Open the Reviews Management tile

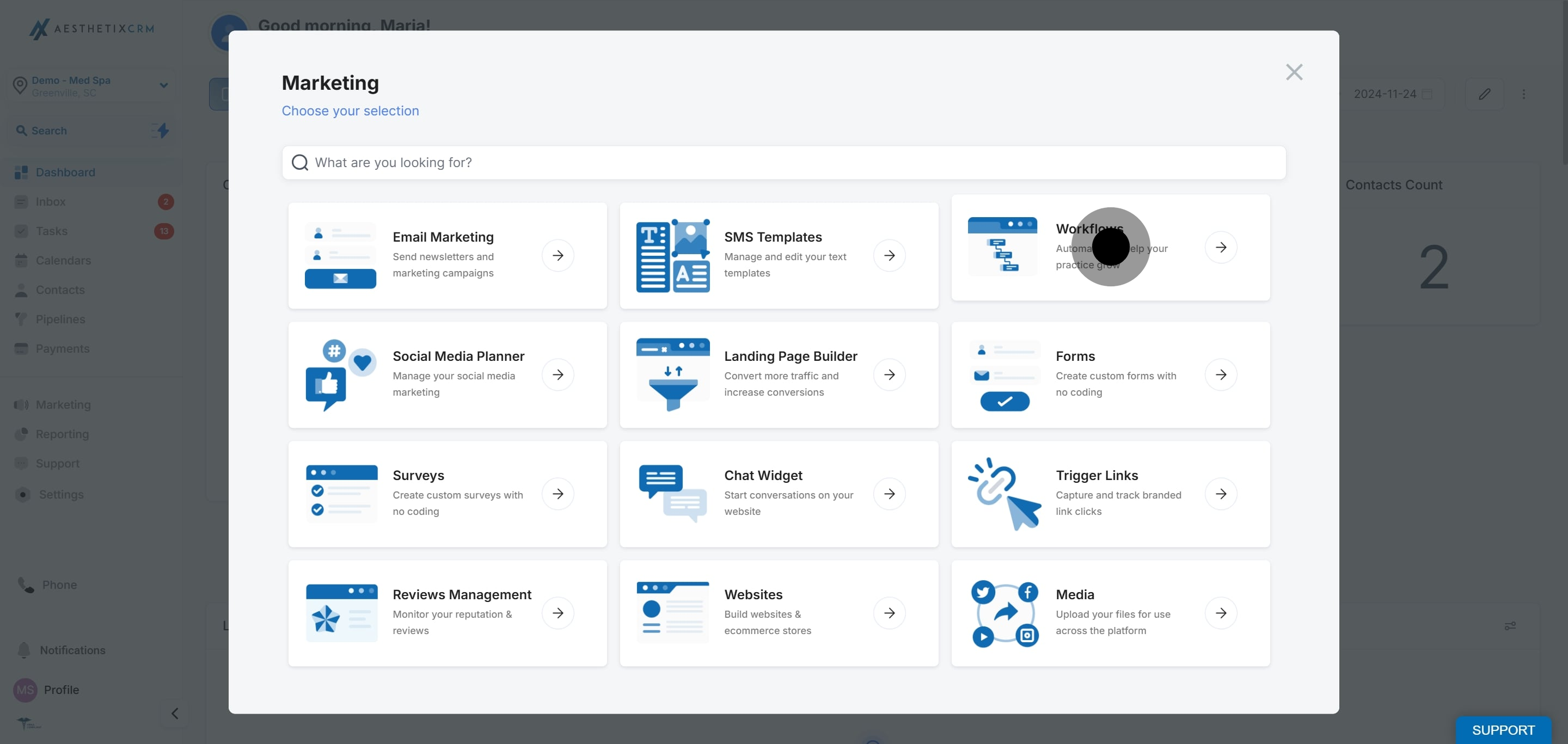click(461, 613)
